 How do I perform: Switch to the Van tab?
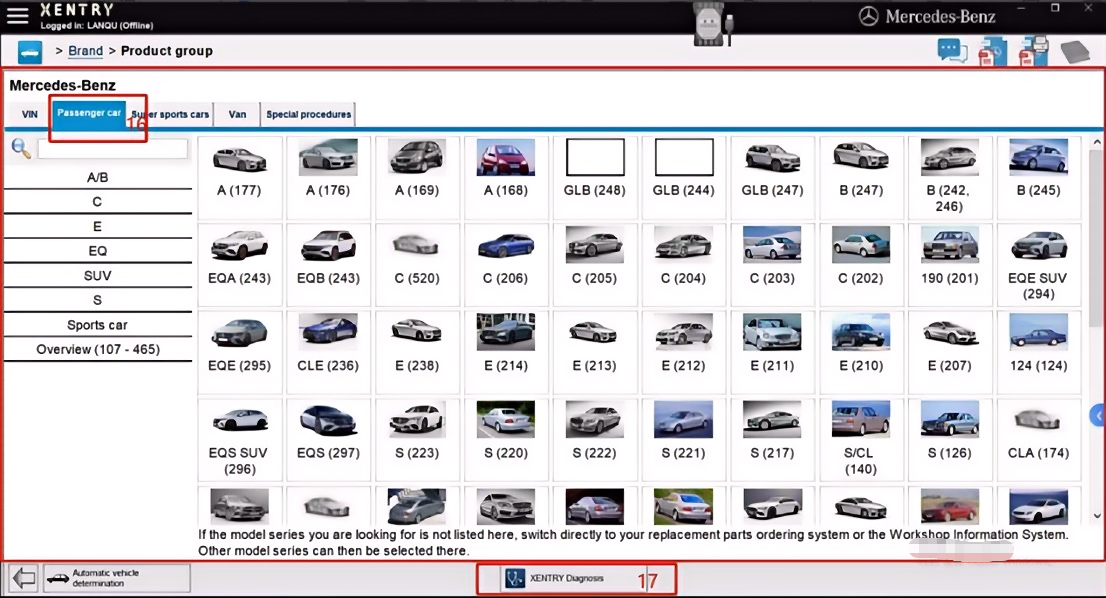pos(237,115)
